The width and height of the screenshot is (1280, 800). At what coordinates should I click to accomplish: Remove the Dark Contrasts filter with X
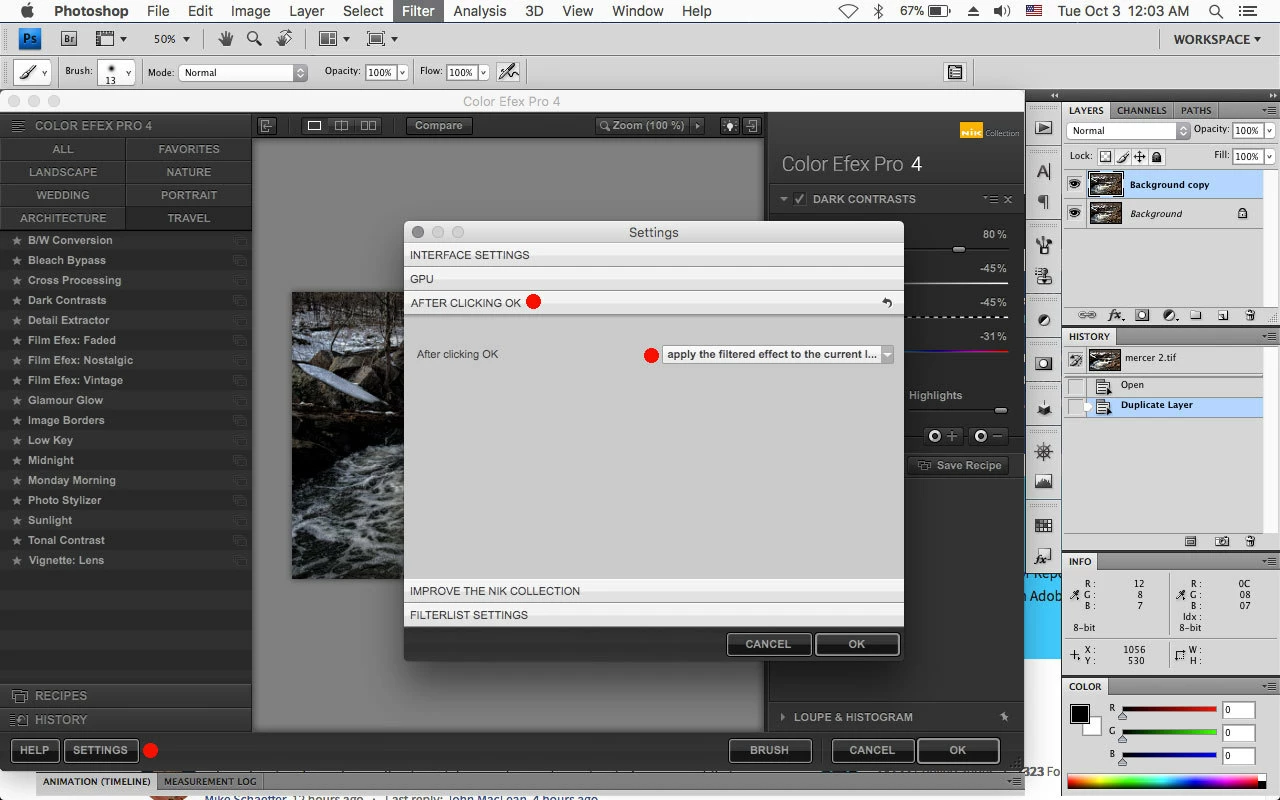(x=1008, y=200)
